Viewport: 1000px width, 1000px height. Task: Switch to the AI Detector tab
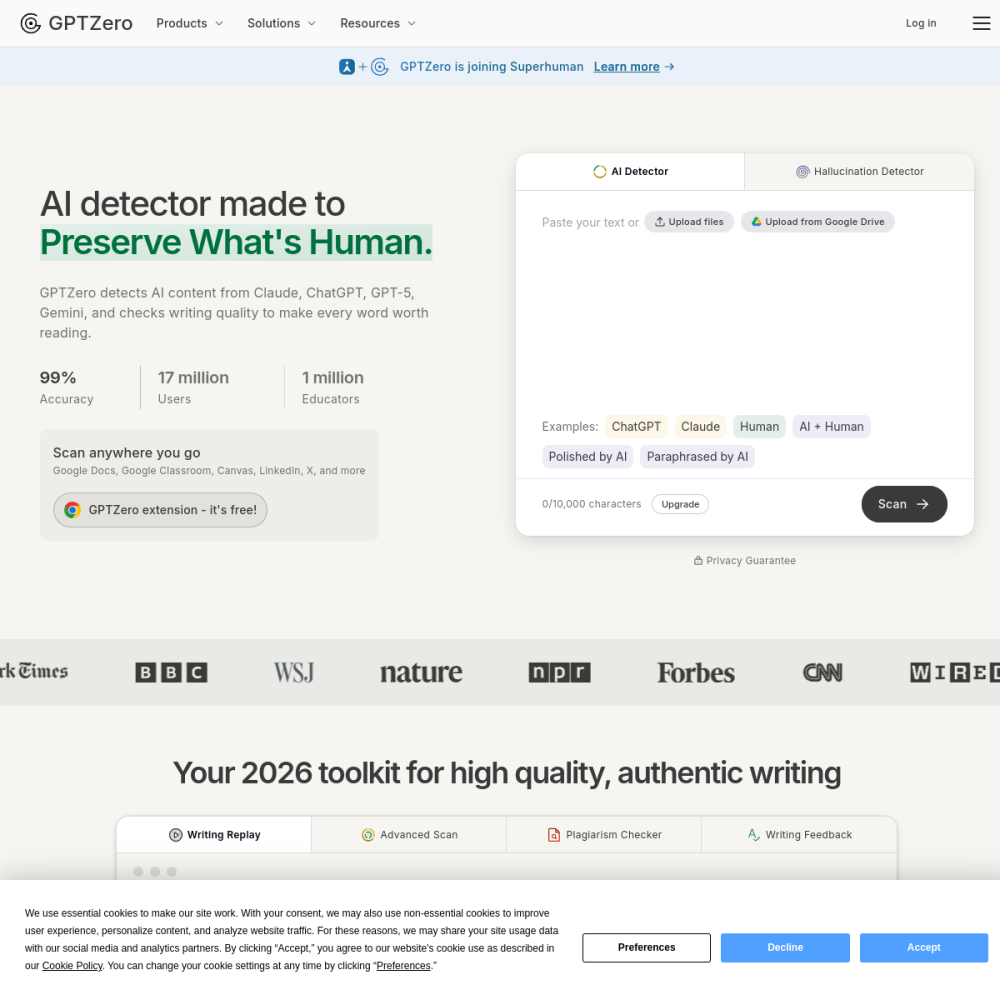(630, 172)
